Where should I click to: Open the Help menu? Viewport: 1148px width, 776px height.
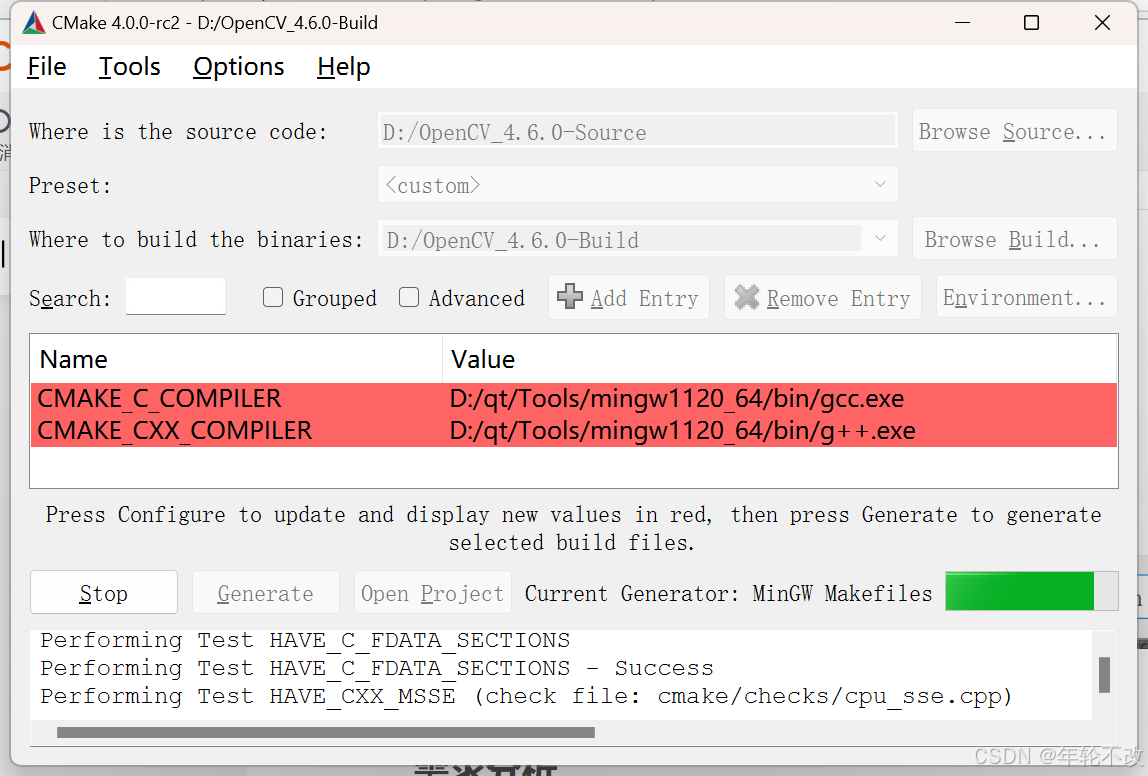pos(343,67)
